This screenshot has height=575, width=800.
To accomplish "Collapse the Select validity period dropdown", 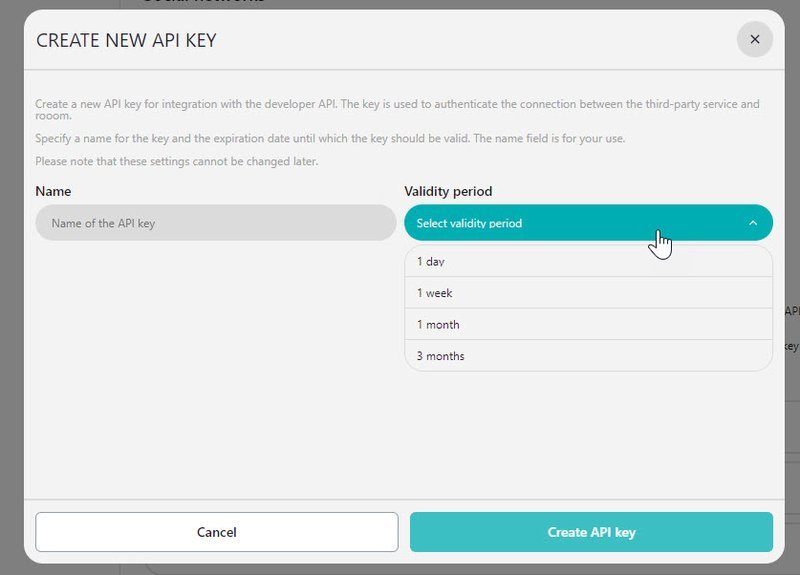I will (588, 223).
